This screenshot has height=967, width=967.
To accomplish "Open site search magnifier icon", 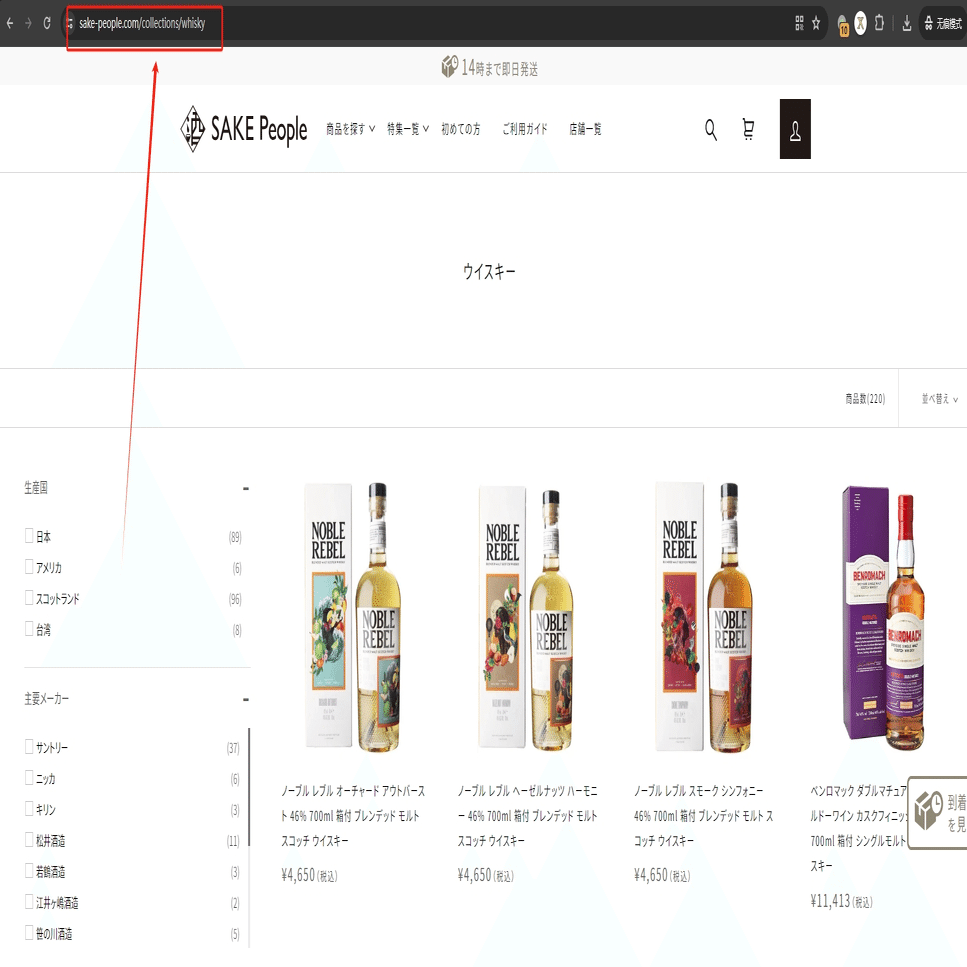I will click(x=711, y=130).
